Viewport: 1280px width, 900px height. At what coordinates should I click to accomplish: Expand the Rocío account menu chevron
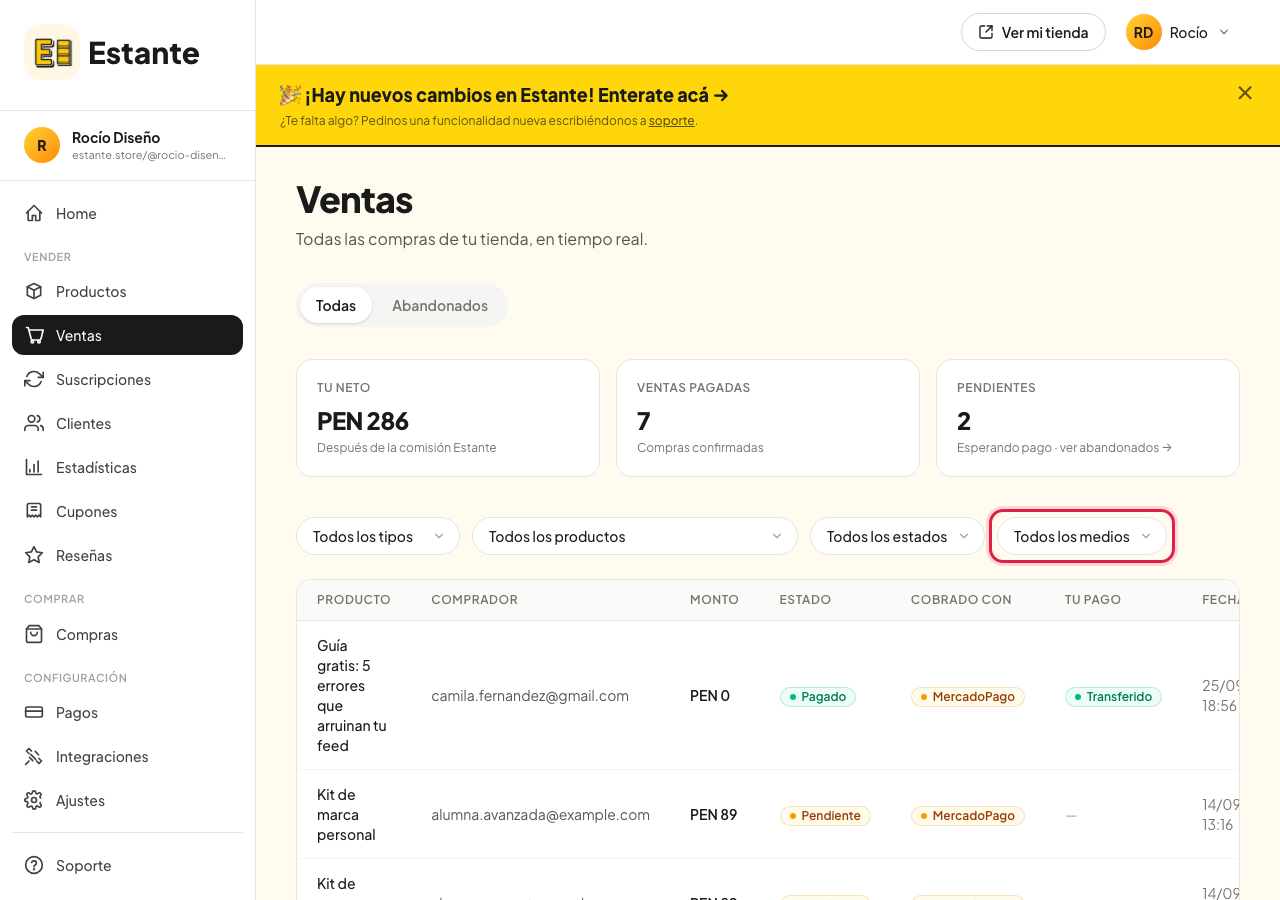(x=1224, y=32)
